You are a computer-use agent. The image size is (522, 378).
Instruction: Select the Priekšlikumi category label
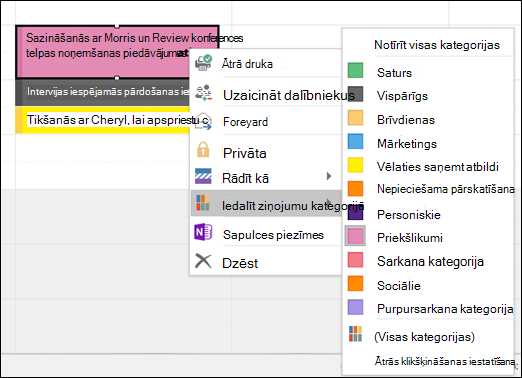coord(410,238)
